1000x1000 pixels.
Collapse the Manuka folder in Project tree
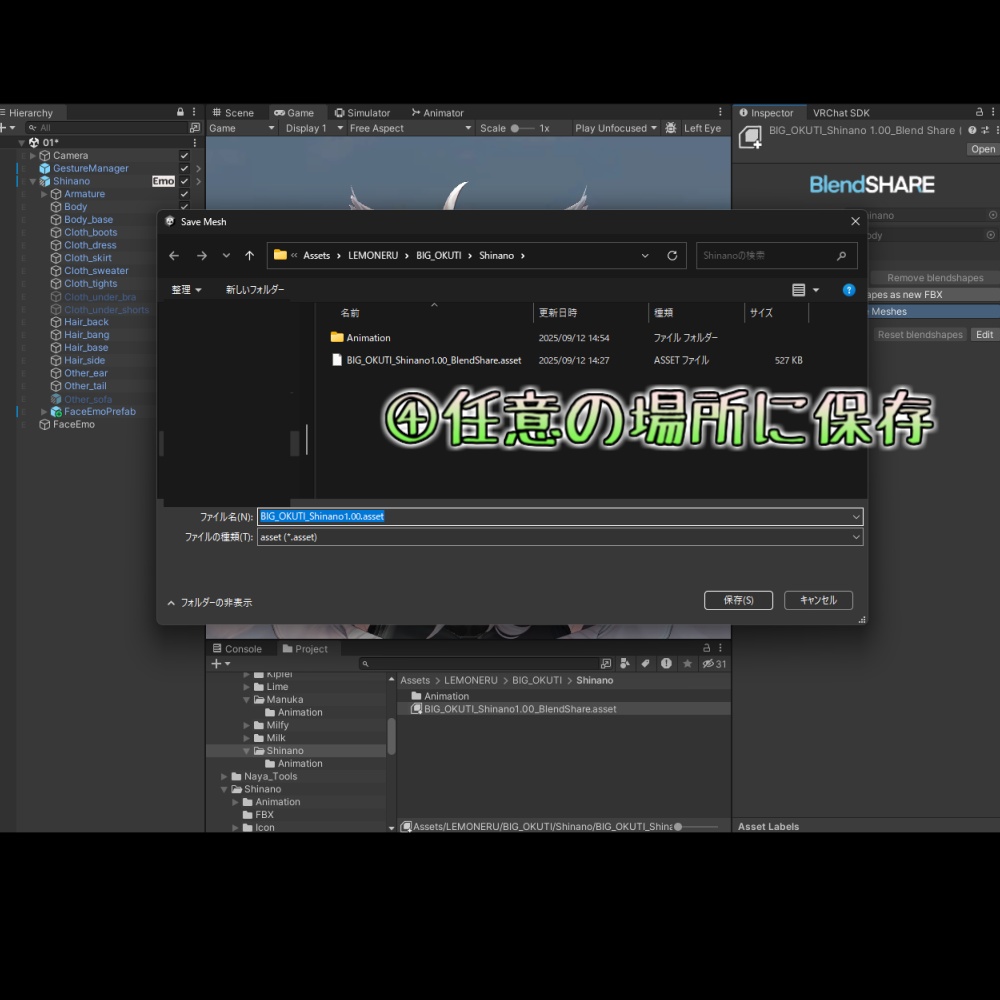coord(247,700)
